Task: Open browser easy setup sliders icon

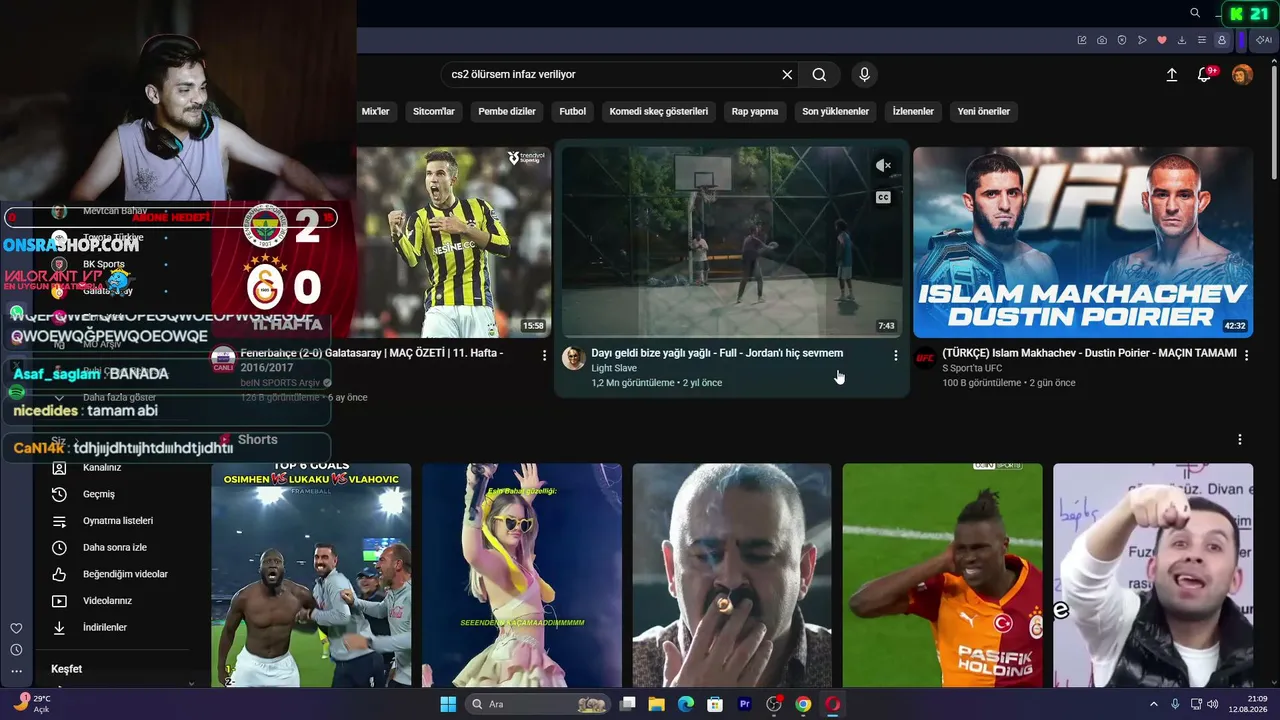Action: click(x=1202, y=40)
